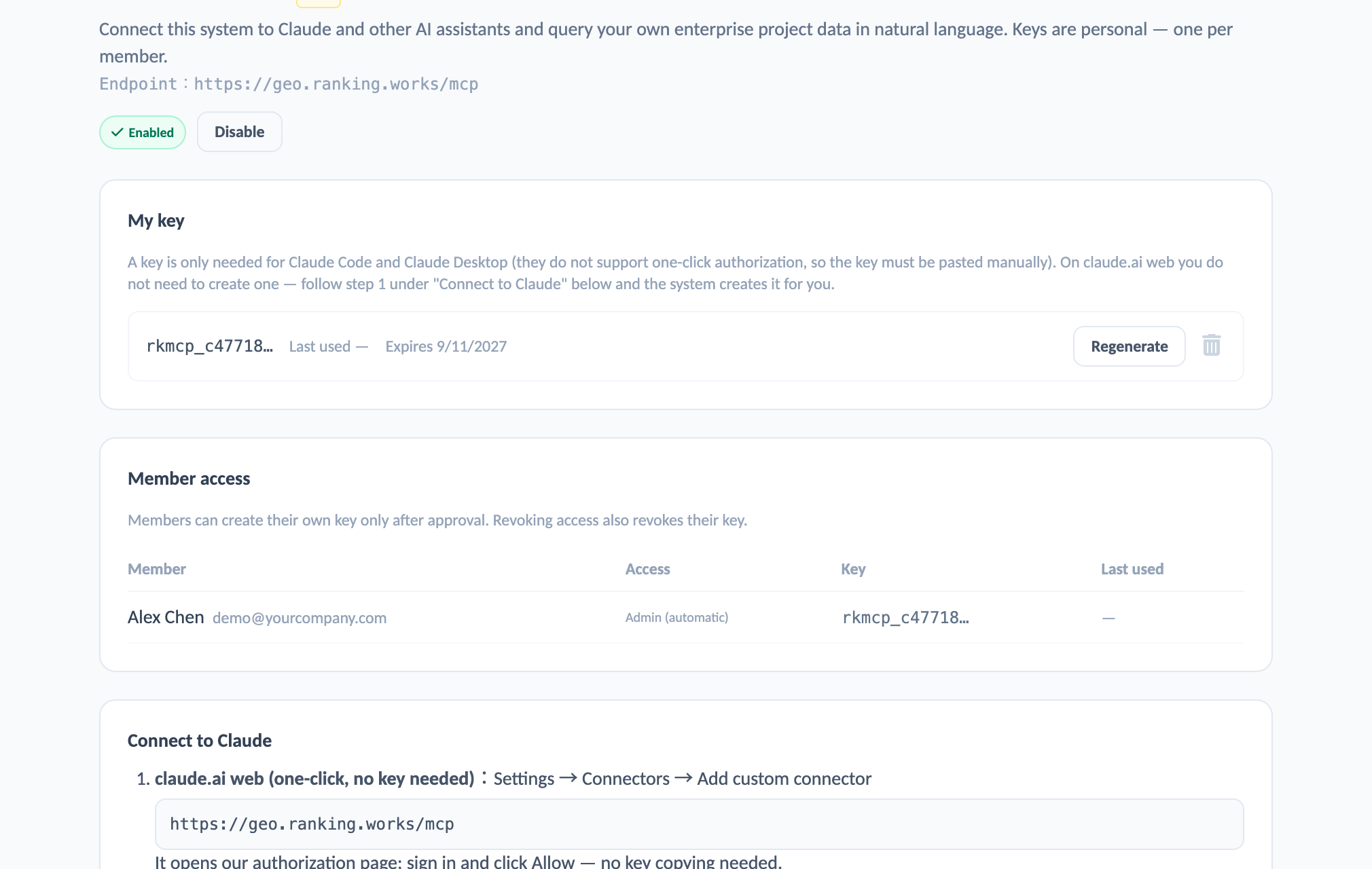Select member name Alex Chen

(166, 617)
